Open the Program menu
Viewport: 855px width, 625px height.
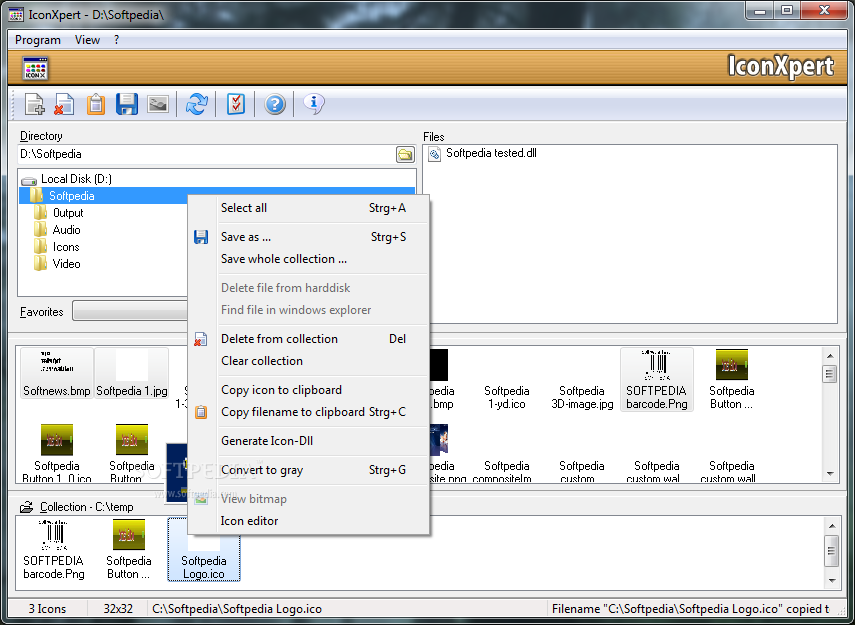pyautogui.click(x=38, y=40)
